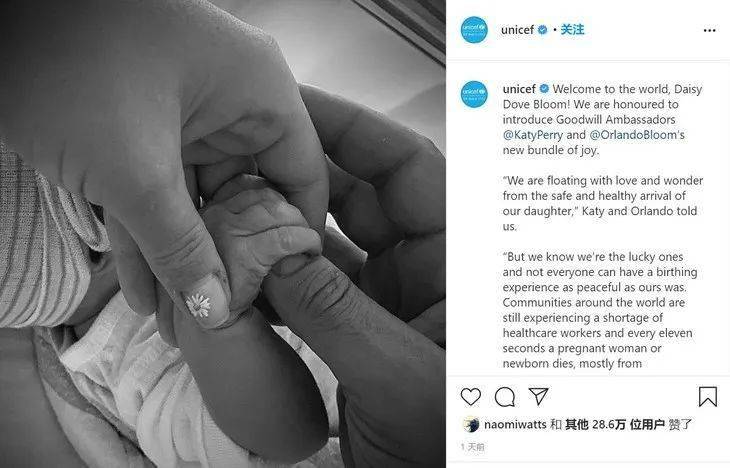Click the verified badge next to header username
This screenshot has height=468, width=730.
coord(542,30)
